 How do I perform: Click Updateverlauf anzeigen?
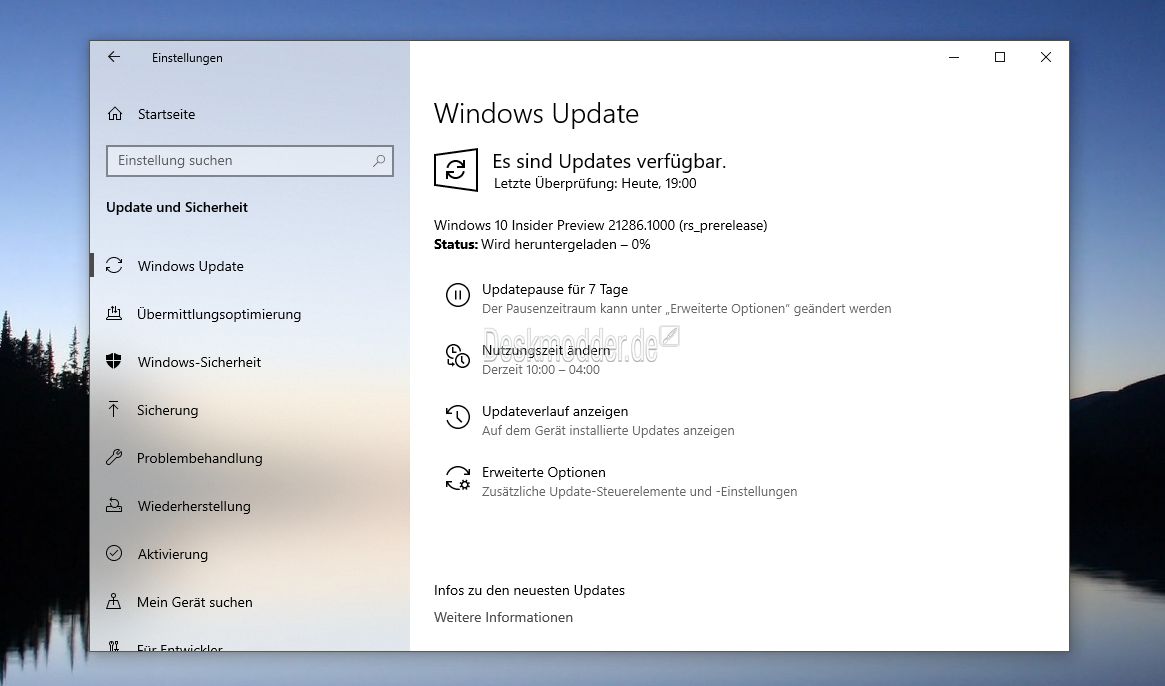coord(555,411)
